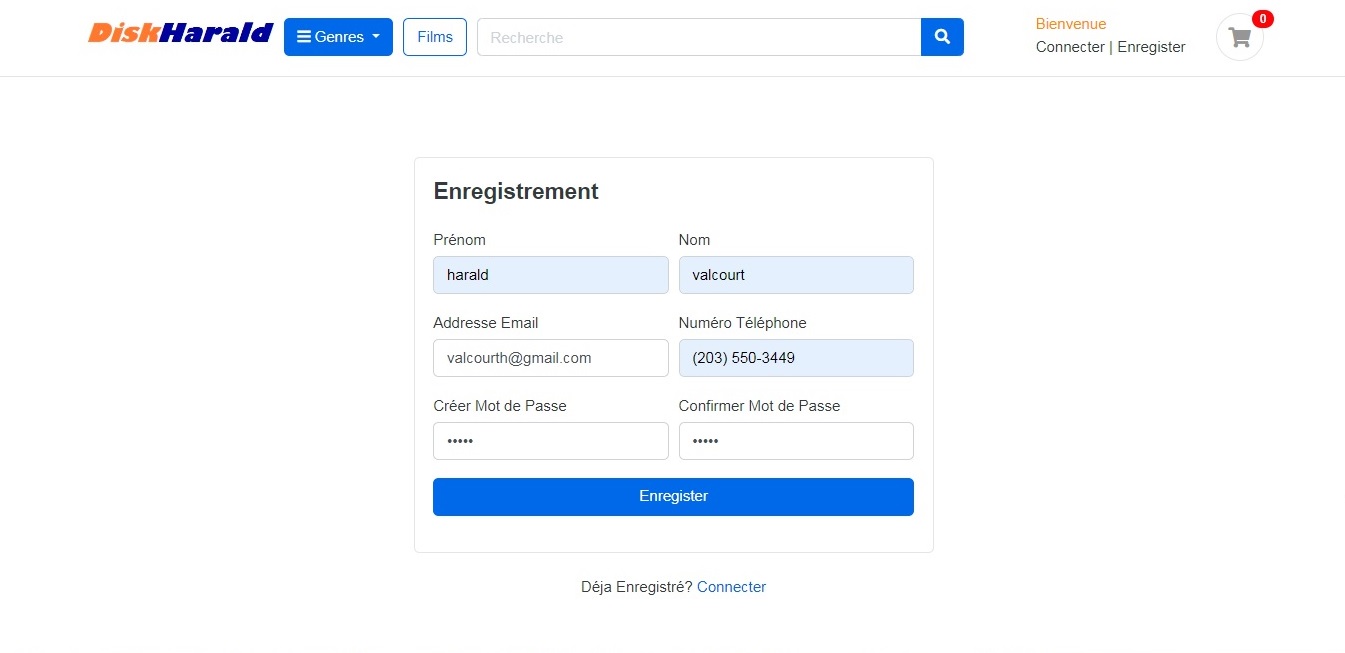1345x653 pixels.
Task: Click Enregister link in the header
Action: 1151,47
